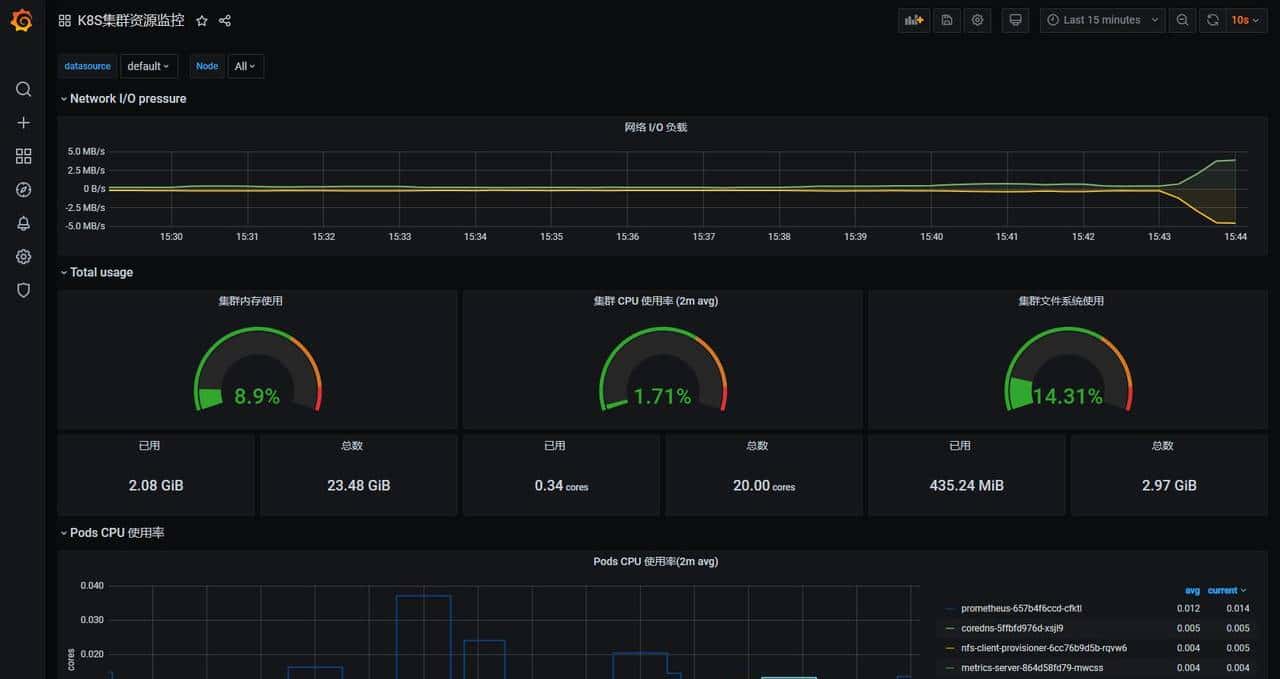Click the Create (+) icon in the sidebar
This screenshot has height=679, width=1280.
point(23,122)
